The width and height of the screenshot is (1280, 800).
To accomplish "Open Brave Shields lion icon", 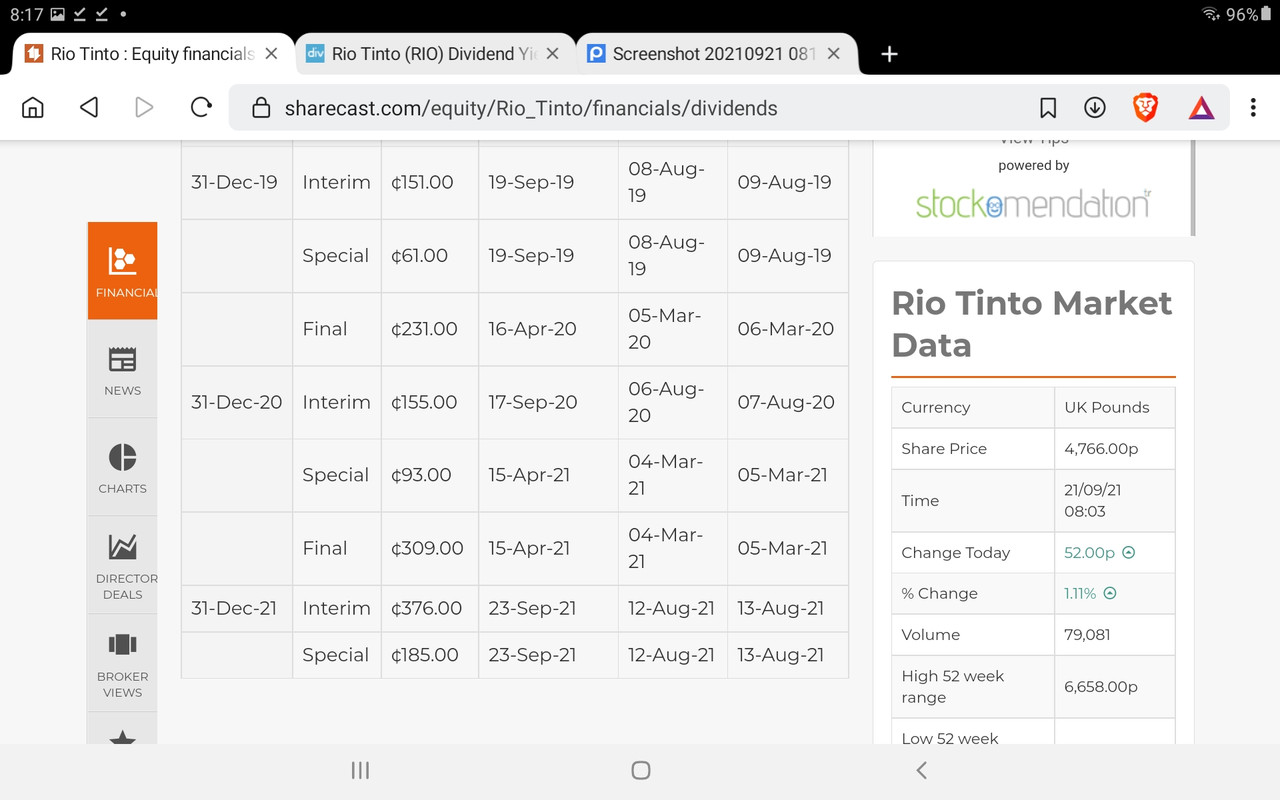I will tap(1146, 107).
